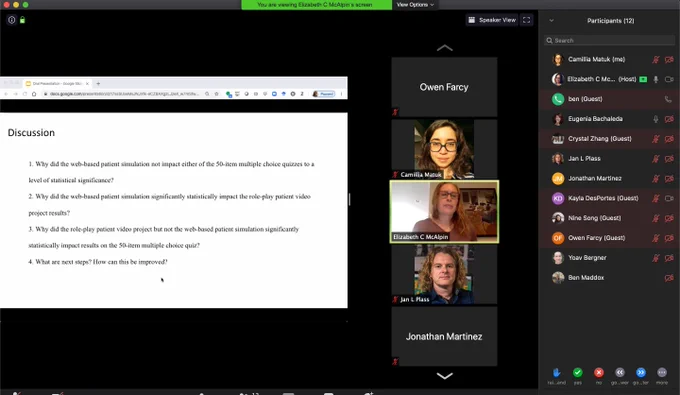Screen dimensions: 680x395
Task: Select Jan L Plass video thumbnail
Action: [445, 274]
